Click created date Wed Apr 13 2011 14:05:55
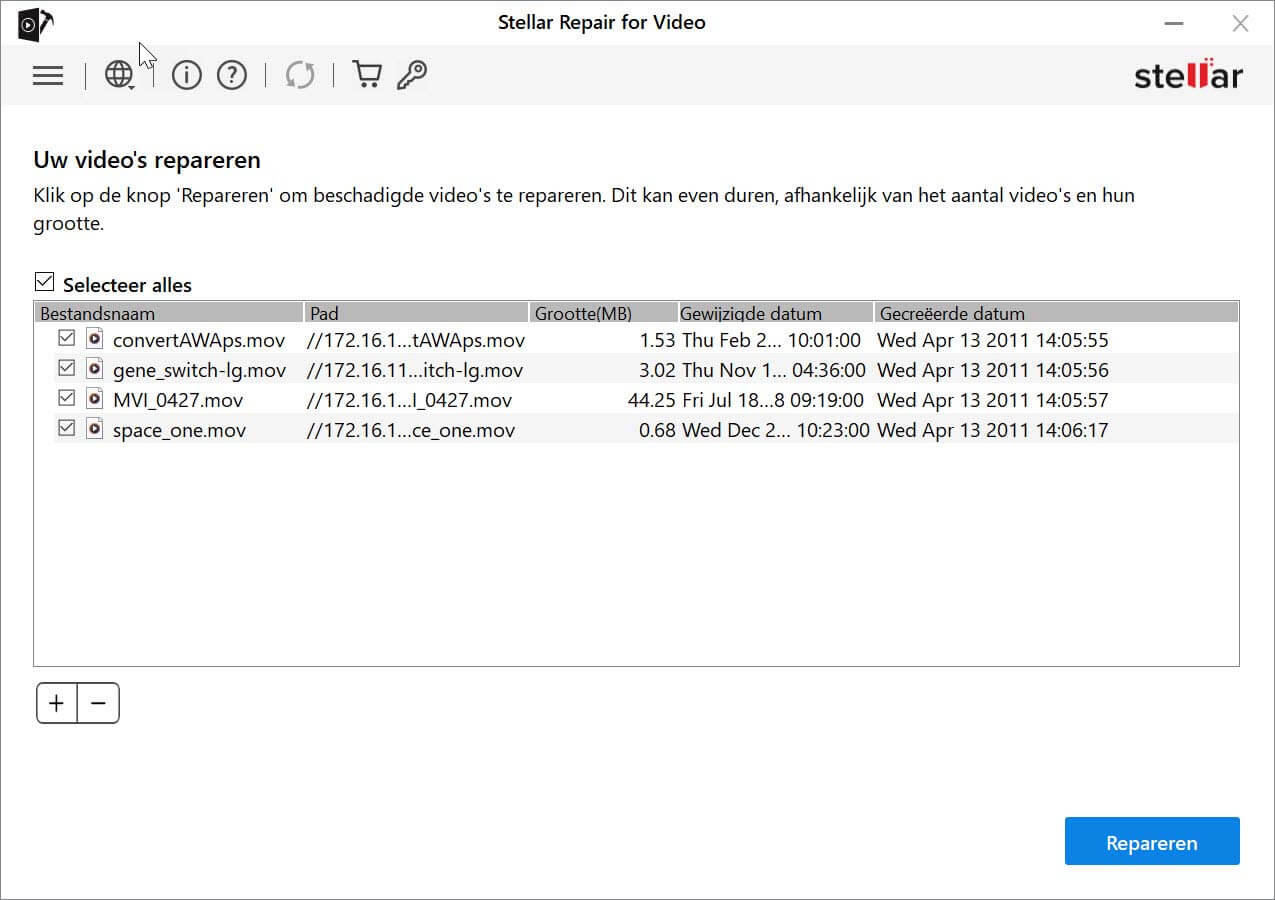This screenshot has height=900, width=1275. pos(993,340)
